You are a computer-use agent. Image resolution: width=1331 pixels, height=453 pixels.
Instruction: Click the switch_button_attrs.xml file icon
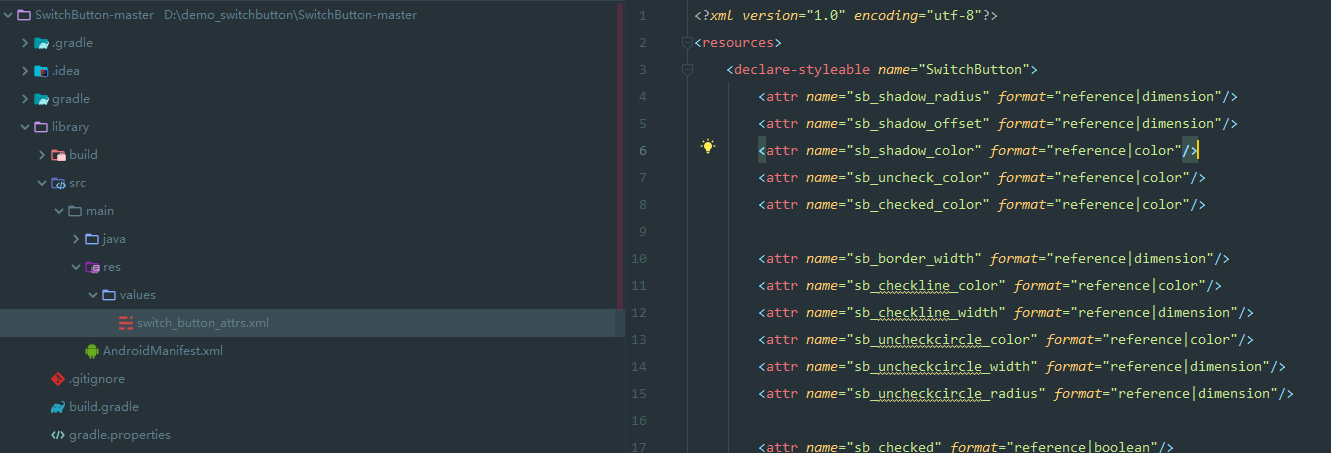click(x=126, y=323)
